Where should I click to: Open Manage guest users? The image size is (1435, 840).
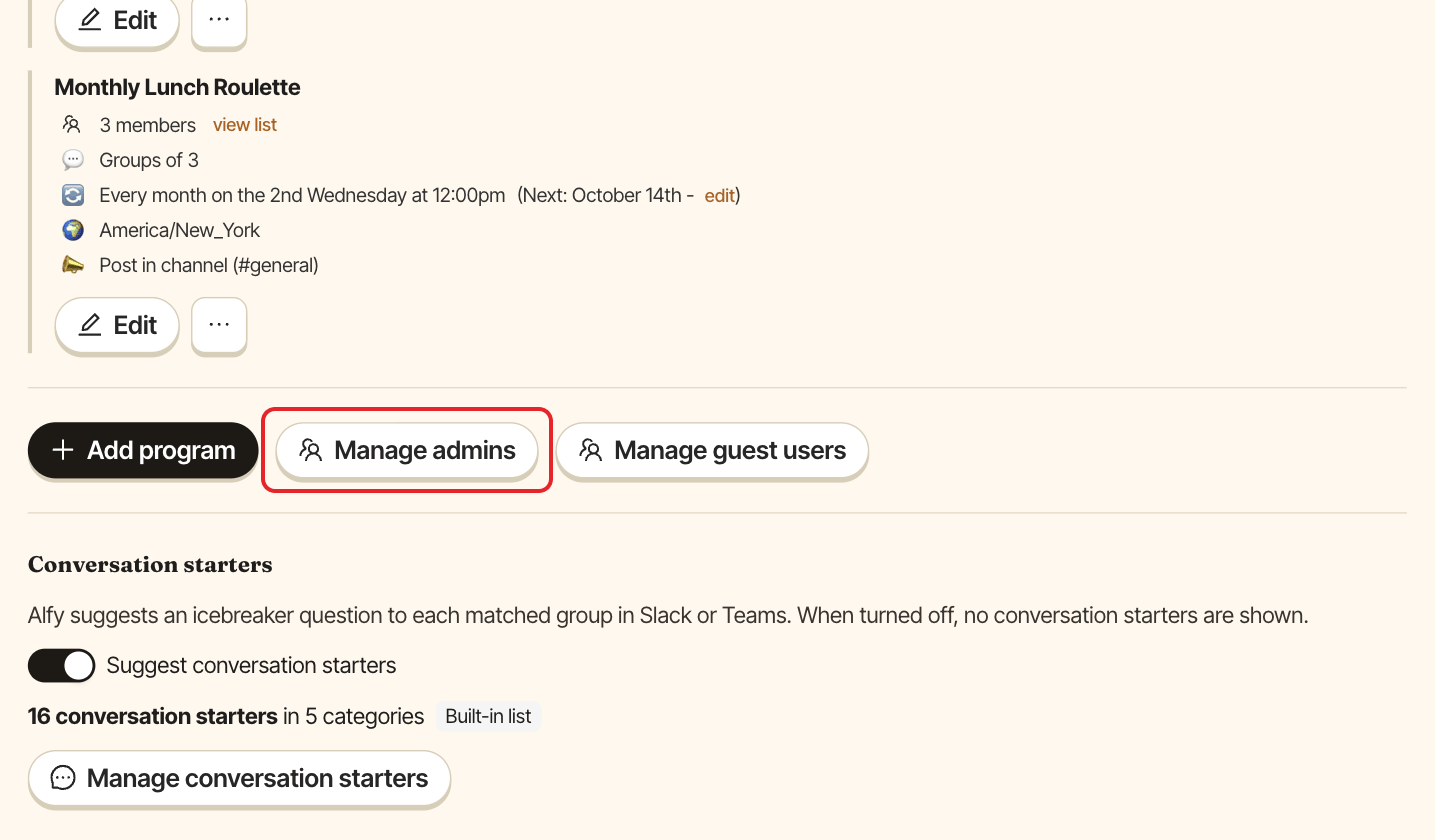(x=712, y=450)
